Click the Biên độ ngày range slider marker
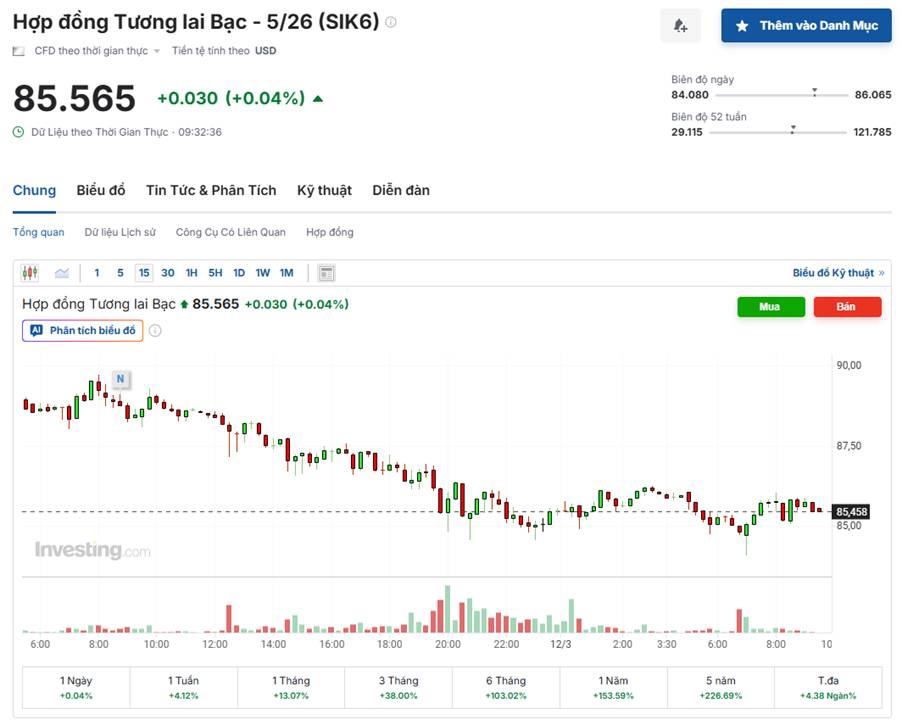 (x=814, y=91)
